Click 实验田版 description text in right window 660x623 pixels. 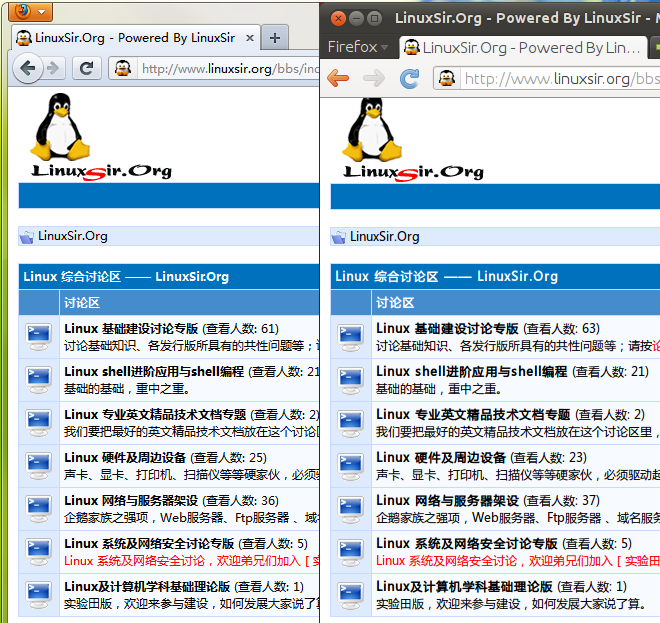click(x=511, y=604)
